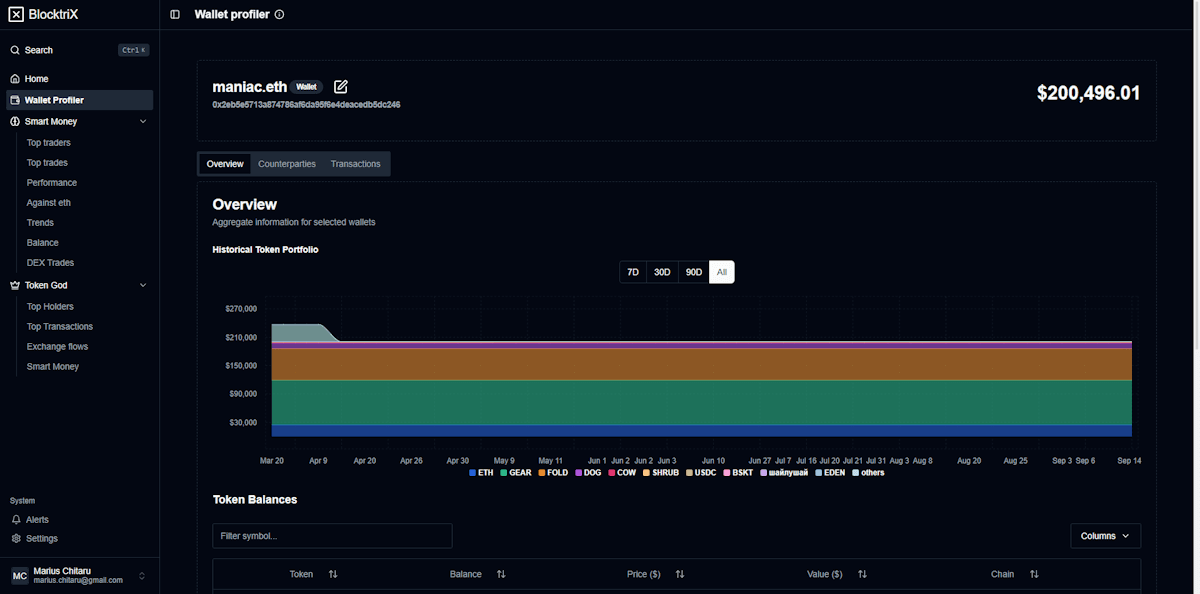Select the Search icon in sidebar

14,49
